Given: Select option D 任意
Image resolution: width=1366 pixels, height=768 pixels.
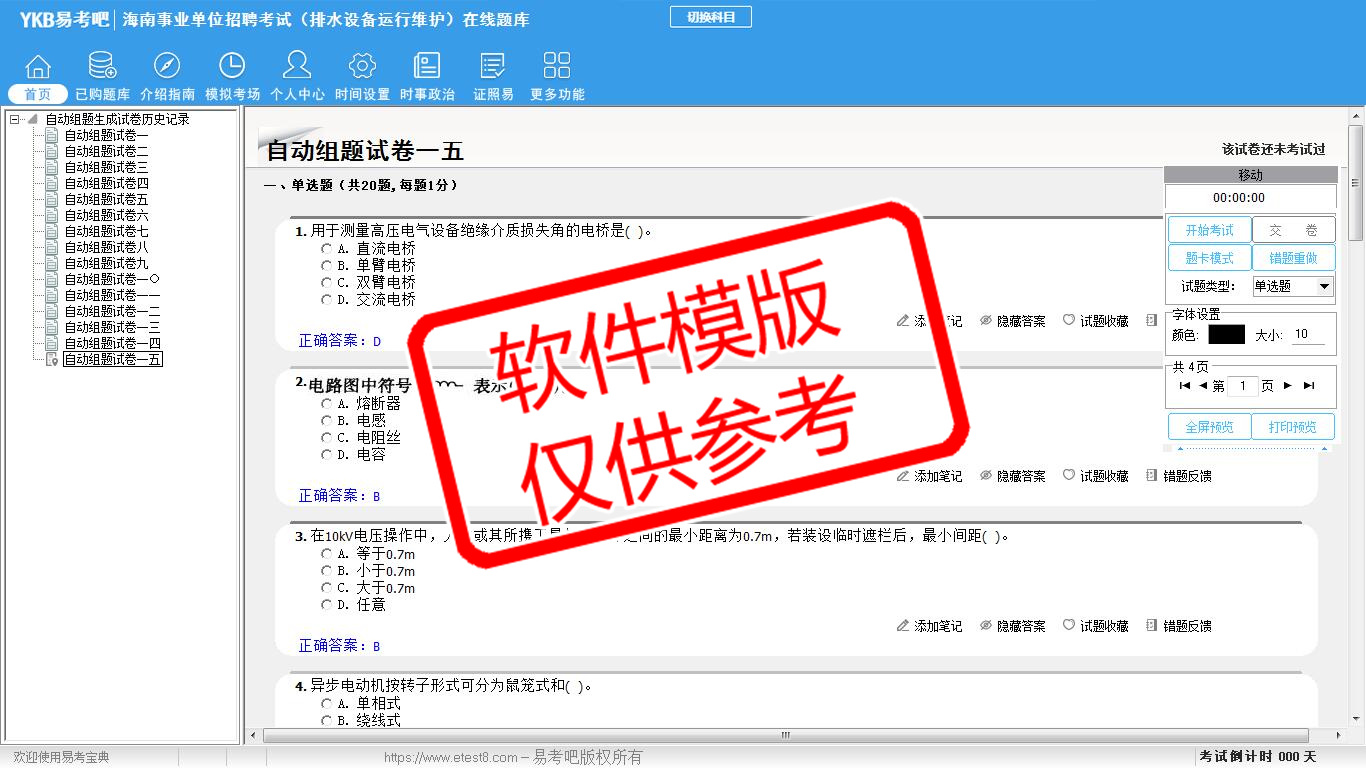Looking at the screenshot, I should pos(326,604).
